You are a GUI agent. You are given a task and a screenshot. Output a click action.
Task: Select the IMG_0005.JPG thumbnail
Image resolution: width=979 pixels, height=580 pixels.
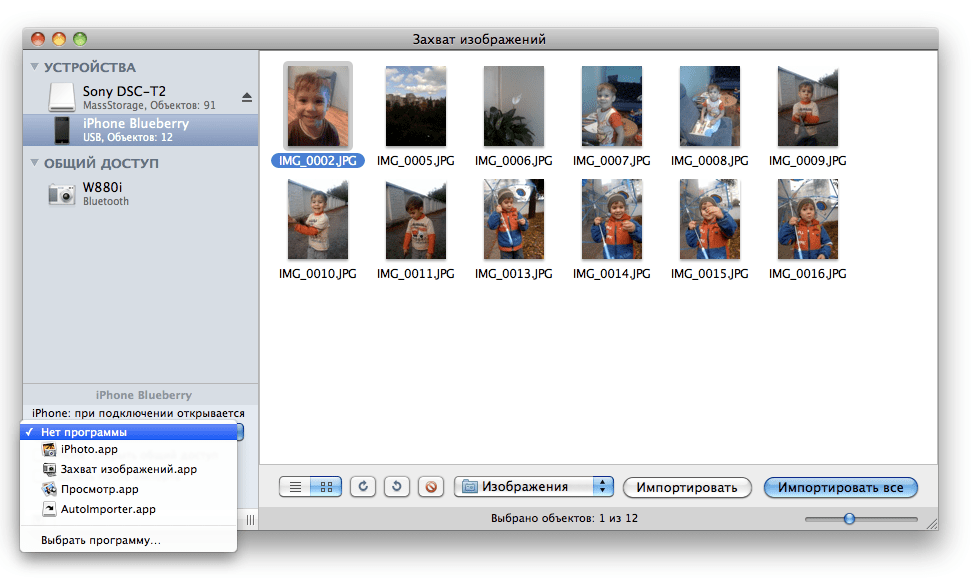[416, 106]
